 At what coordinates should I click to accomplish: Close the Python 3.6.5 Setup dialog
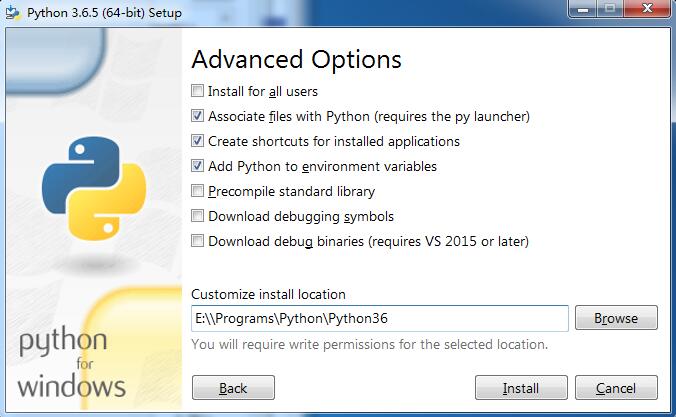[x=647, y=8]
